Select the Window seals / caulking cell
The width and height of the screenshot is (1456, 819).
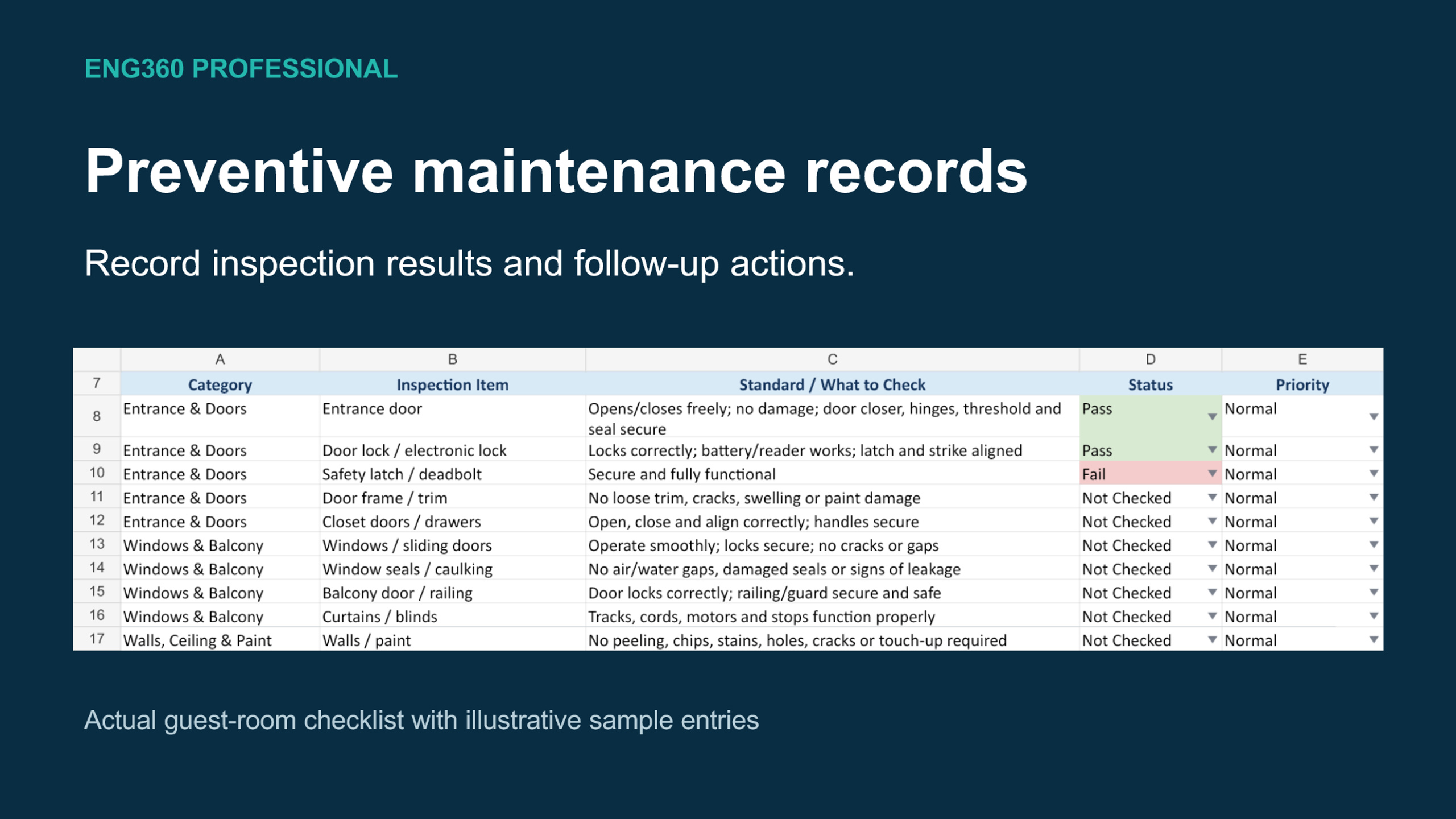pos(453,568)
